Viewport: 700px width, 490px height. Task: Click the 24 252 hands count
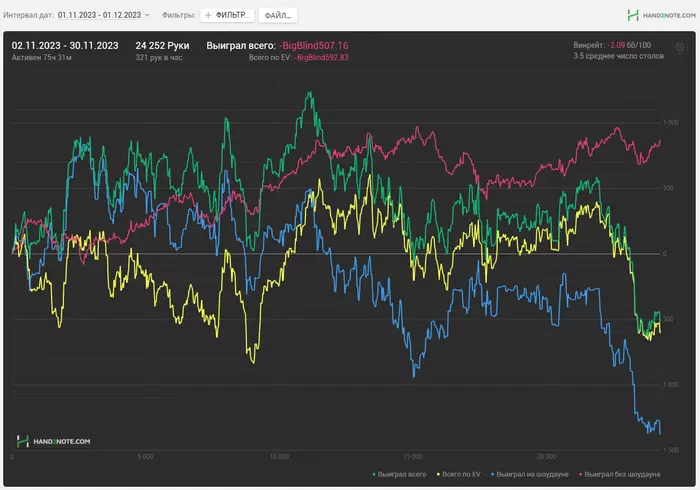coord(162,46)
